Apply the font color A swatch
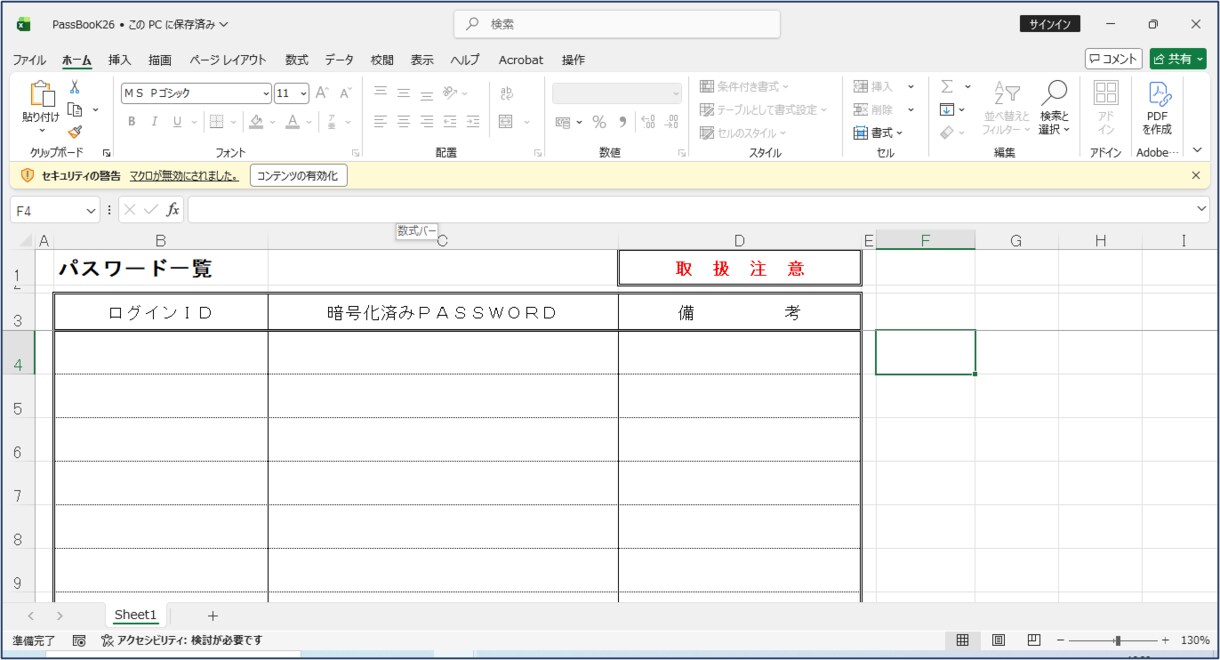 point(292,122)
